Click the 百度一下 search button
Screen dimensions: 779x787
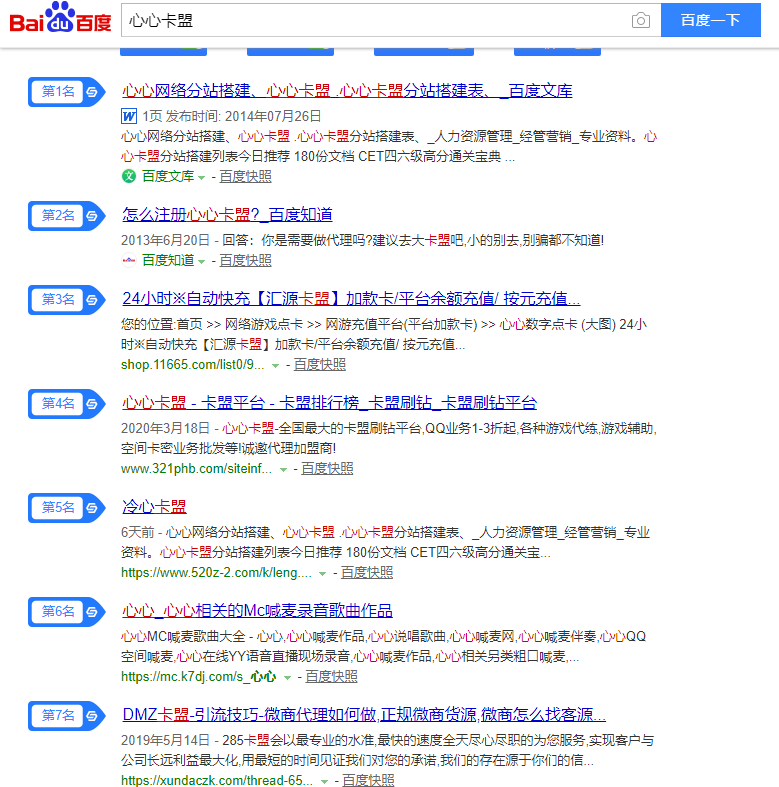(x=710, y=20)
